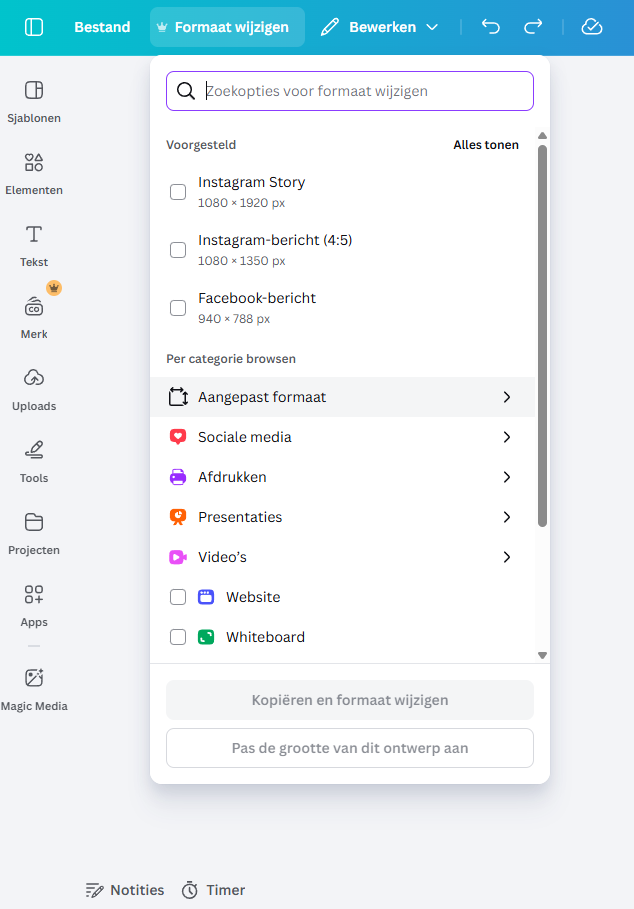Open Magic Media in the sidebar

point(33,690)
